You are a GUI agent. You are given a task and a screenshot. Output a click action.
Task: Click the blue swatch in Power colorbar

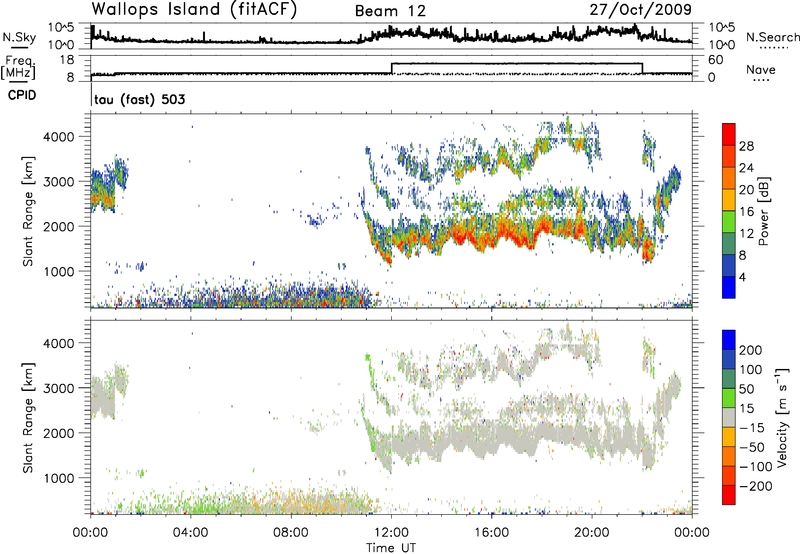729,287
